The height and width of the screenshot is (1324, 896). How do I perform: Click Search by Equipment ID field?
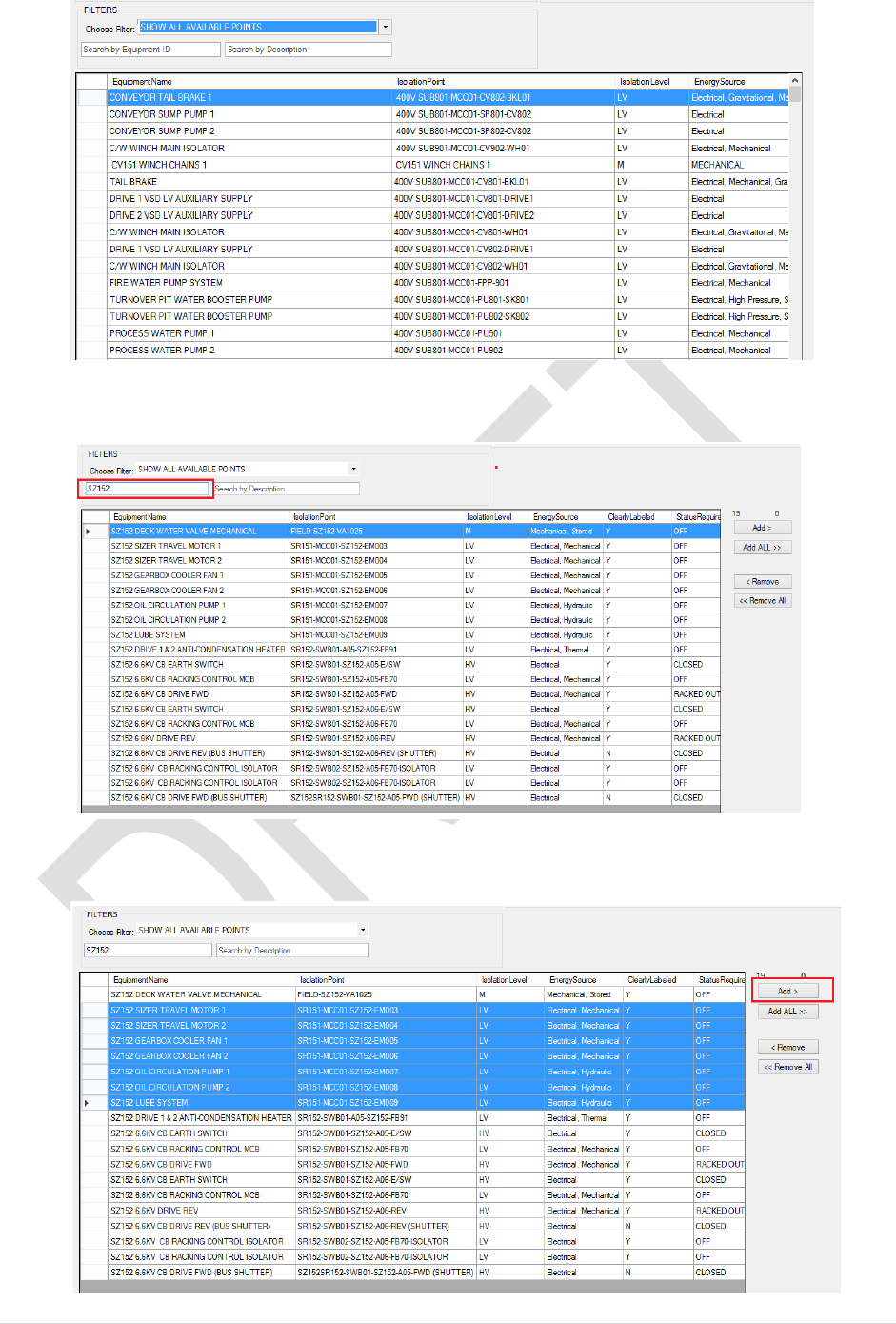point(150,50)
